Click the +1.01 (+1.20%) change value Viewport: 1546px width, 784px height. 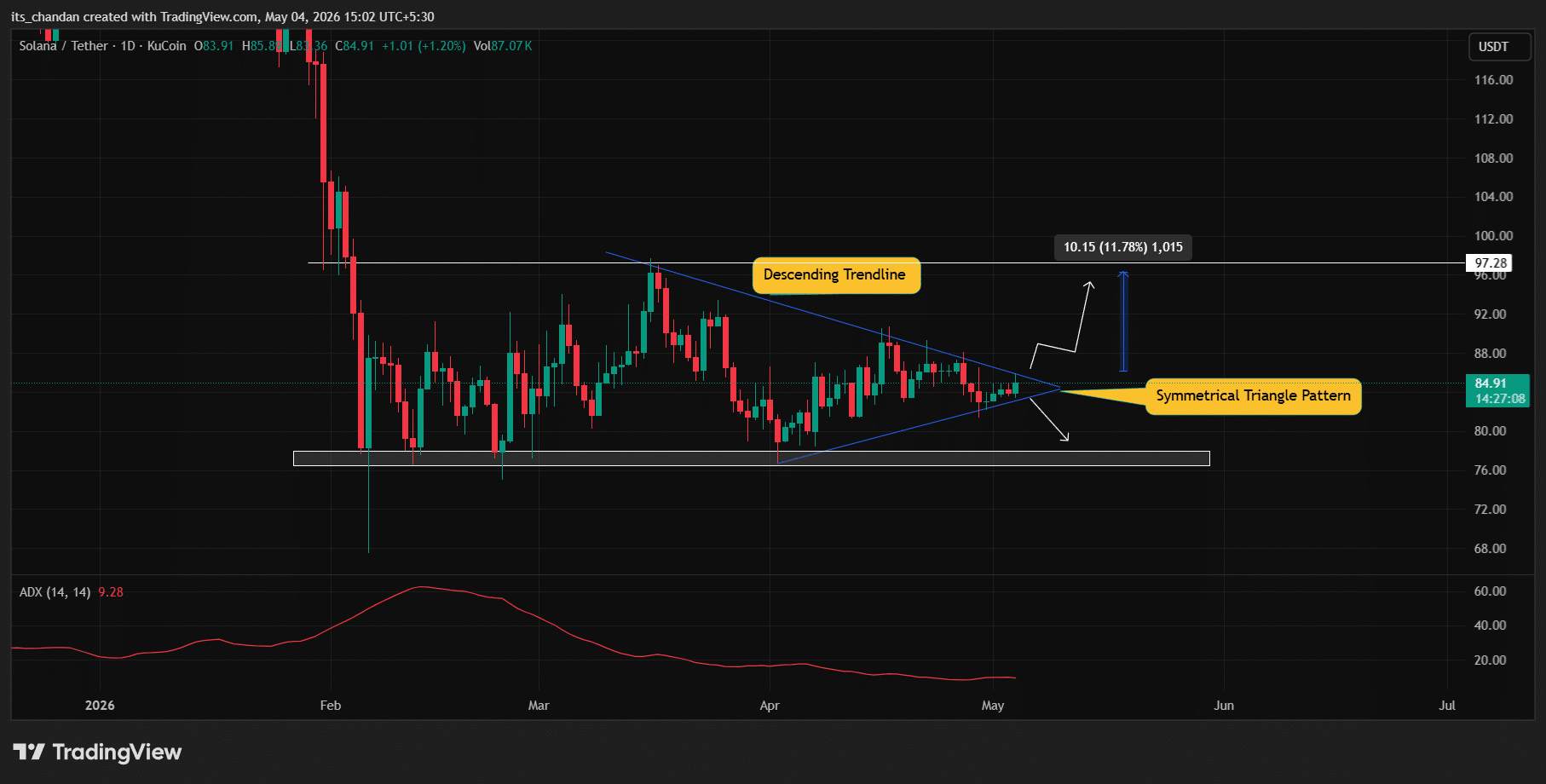[424, 46]
